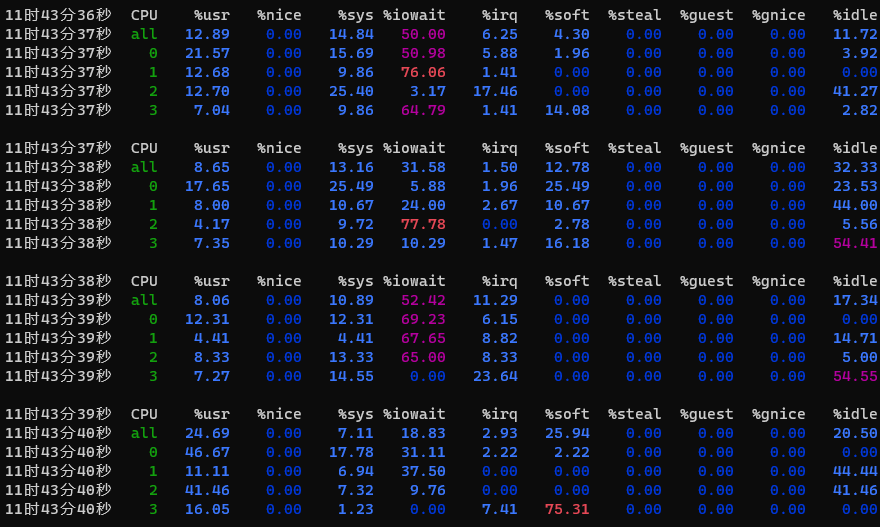Click the %usr value 8.65

212,167
